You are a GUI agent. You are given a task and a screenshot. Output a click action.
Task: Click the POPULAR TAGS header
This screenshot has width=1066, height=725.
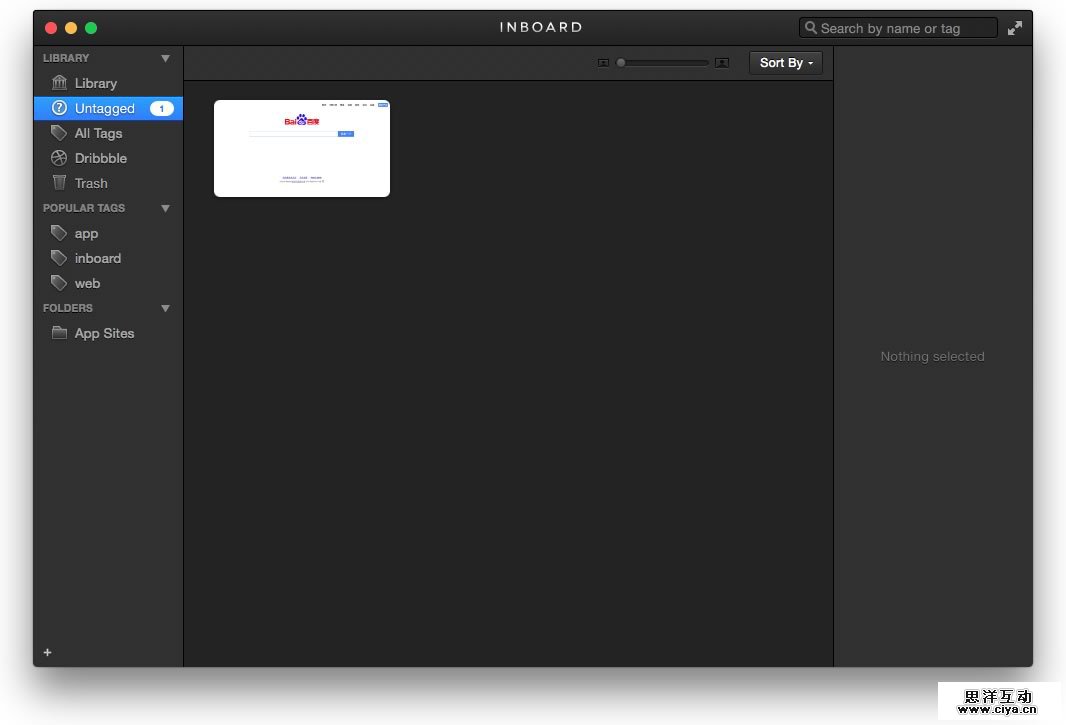[84, 208]
